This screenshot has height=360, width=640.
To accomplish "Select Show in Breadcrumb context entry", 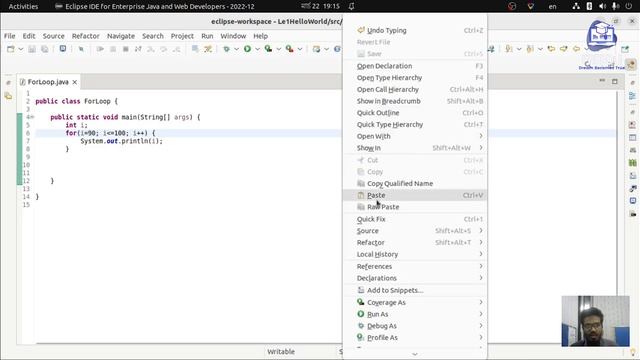I will pyautogui.click(x=415, y=101).
